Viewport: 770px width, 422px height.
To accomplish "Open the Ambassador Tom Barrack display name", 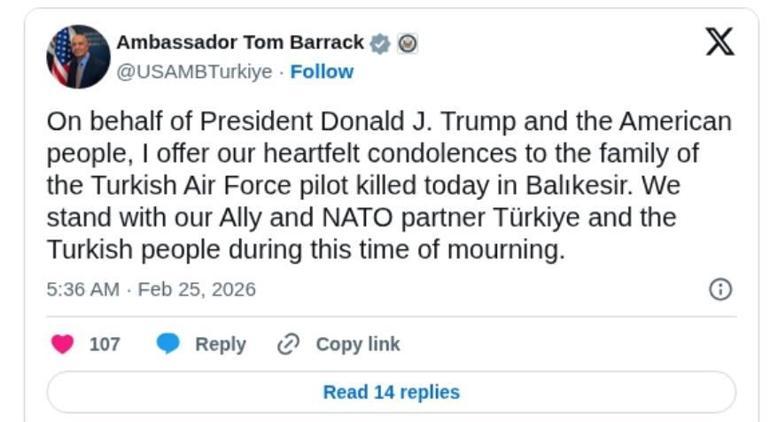I will click(240, 43).
